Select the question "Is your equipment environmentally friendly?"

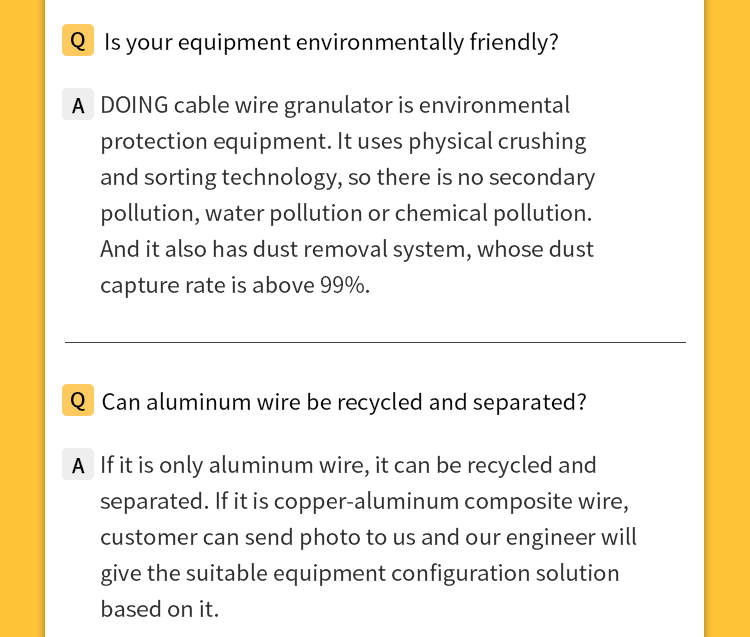coord(331,42)
